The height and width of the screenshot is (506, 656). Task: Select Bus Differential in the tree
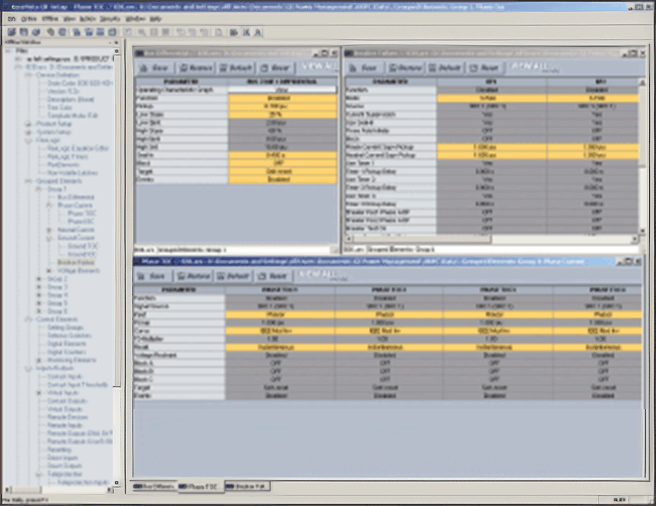click(76, 197)
